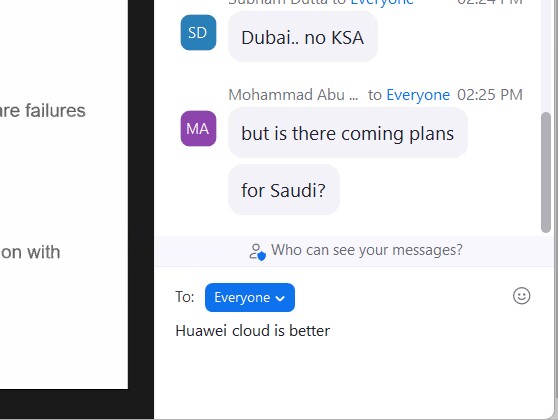Select the 'but is there coming plans' message
The width and height of the screenshot is (558, 420).
[348, 133]
